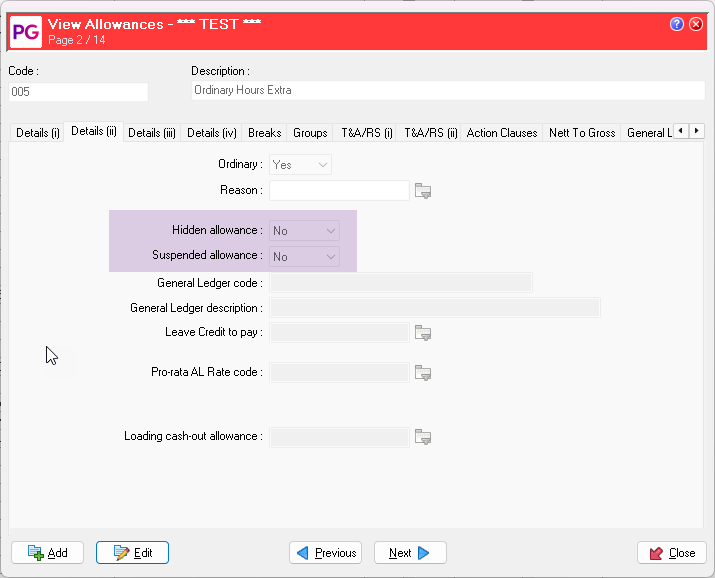This screenshot has height=578, width=715.
Task: Click the General Ledger code field
Action: click(400, 283)
